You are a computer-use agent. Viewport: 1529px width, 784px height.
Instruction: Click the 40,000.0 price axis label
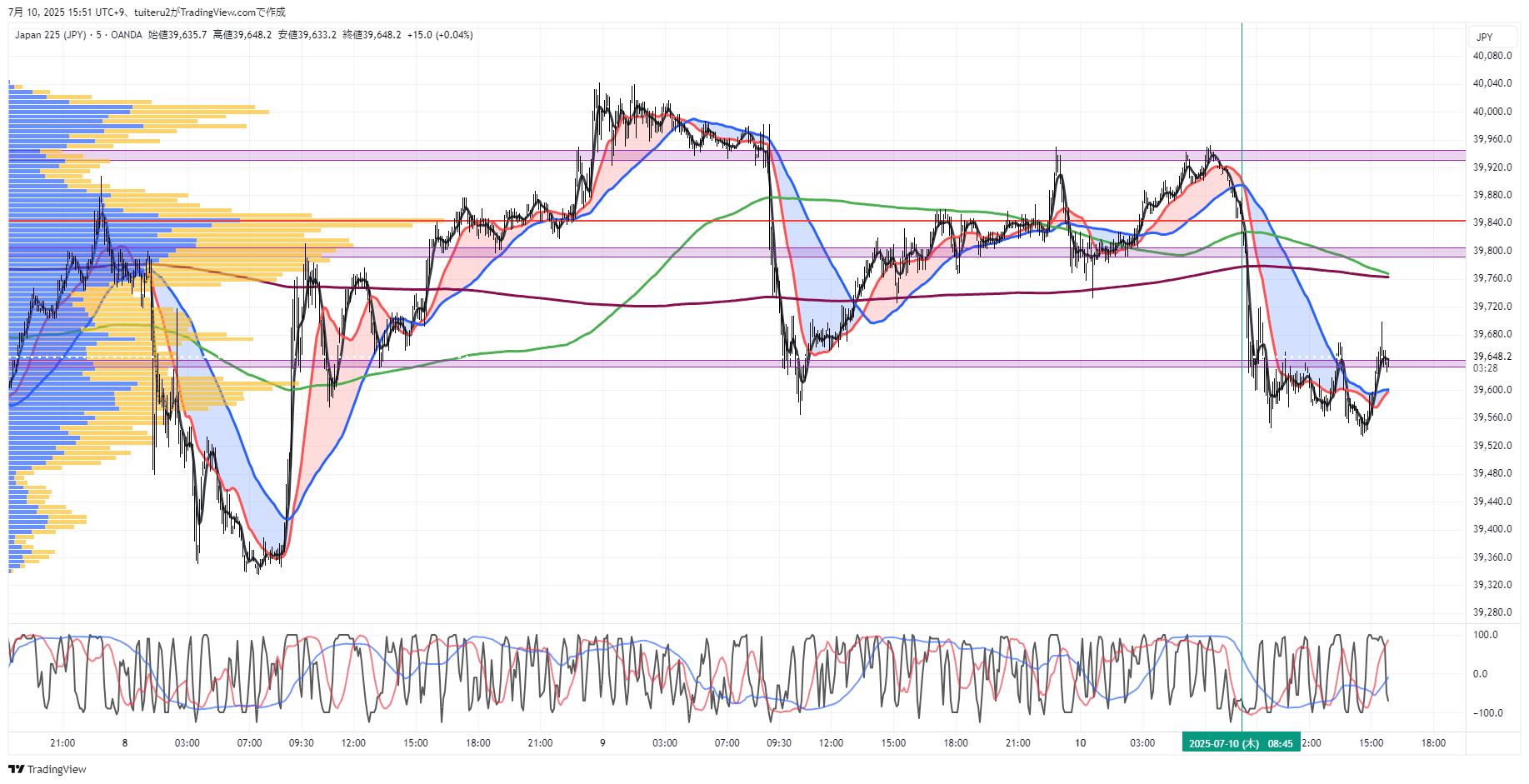[x=1492, y=112]
